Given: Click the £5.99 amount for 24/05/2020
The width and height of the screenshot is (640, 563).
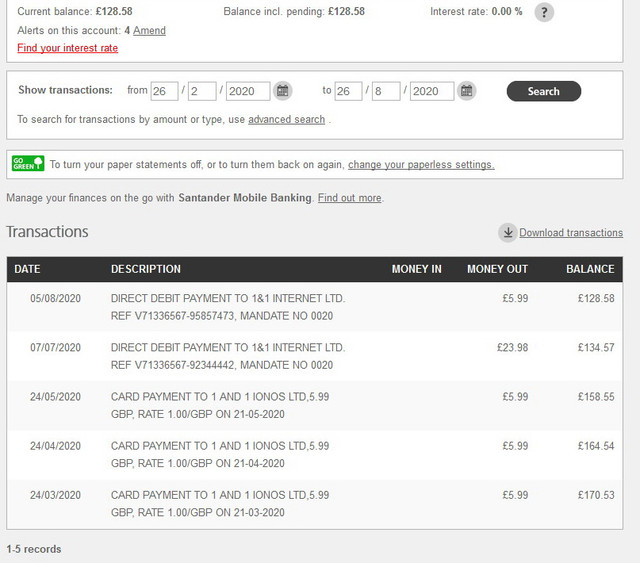Looking at the screenshot, I should pyautogui.click(x=516, y=397).
